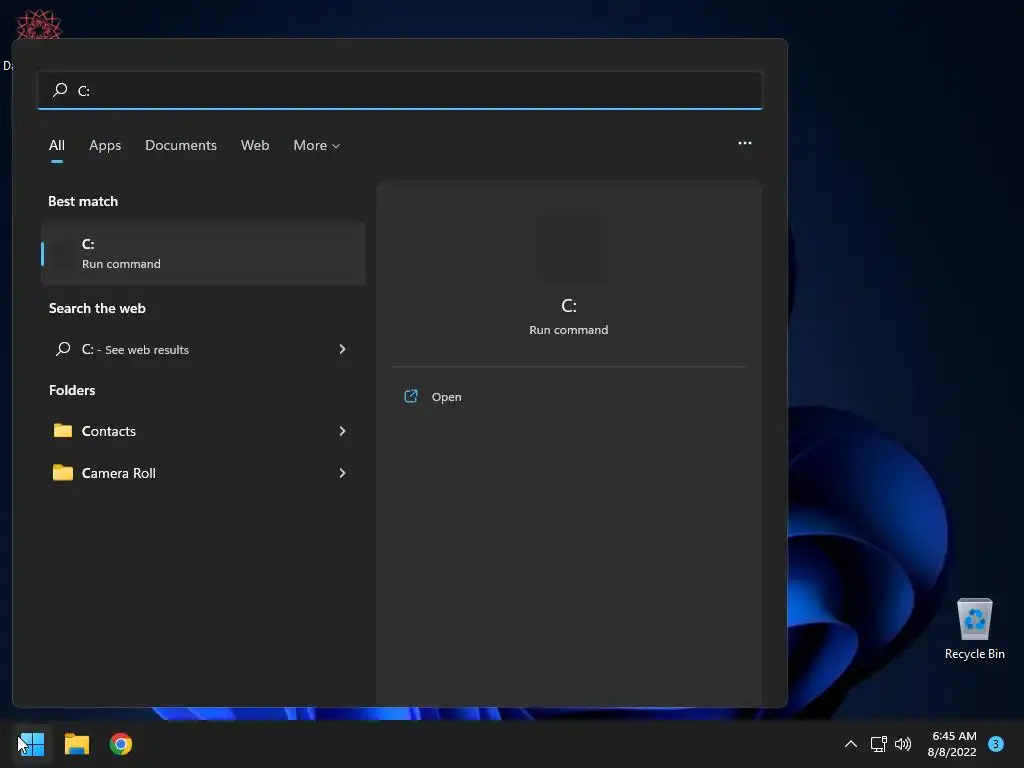Click the C: title in preview pane
The height and width of the screenshot is (768, 1024).
569,306
